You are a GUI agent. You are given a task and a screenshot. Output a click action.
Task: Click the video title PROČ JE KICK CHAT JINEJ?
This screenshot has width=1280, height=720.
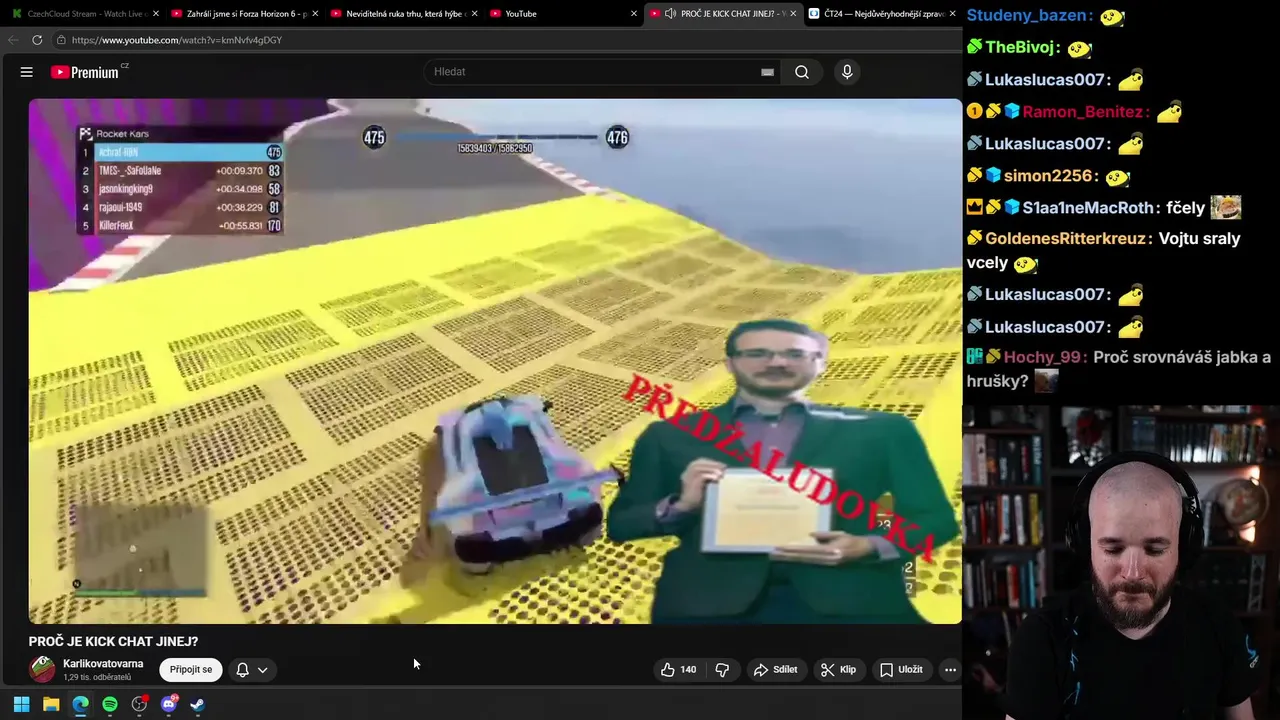(113, 642)
